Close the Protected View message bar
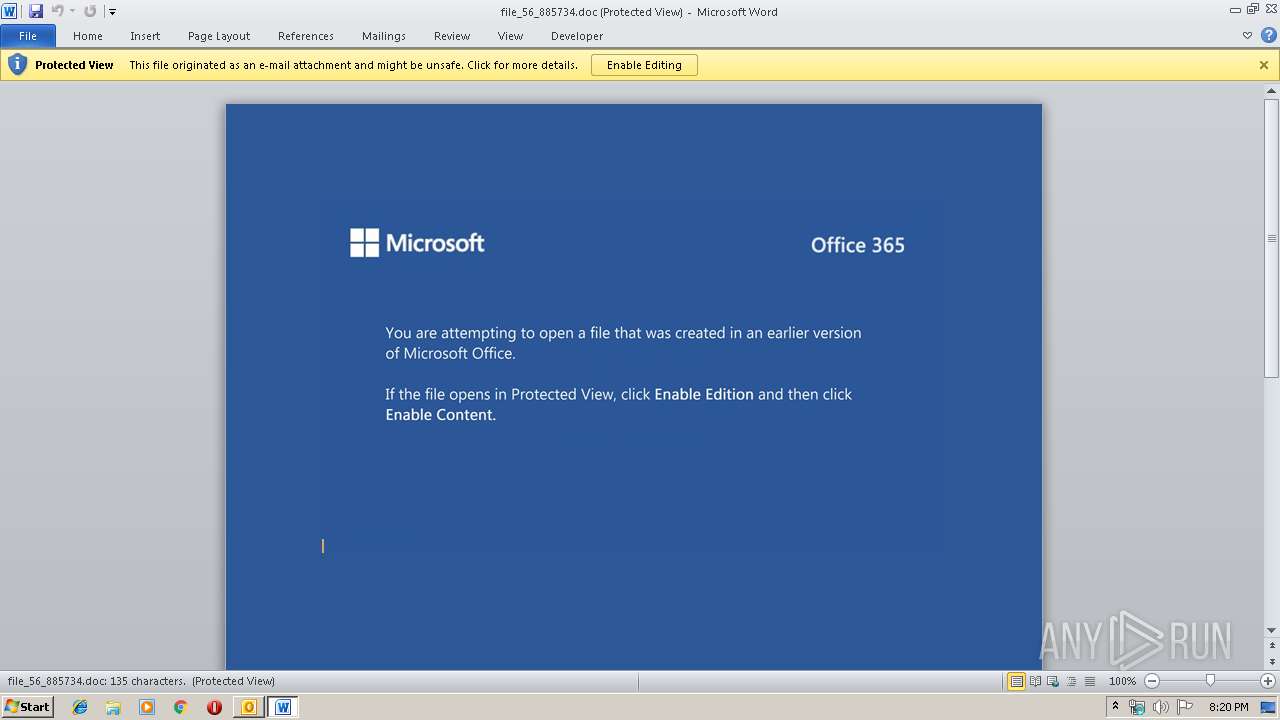The image size is (1280, 720). 1264,65
